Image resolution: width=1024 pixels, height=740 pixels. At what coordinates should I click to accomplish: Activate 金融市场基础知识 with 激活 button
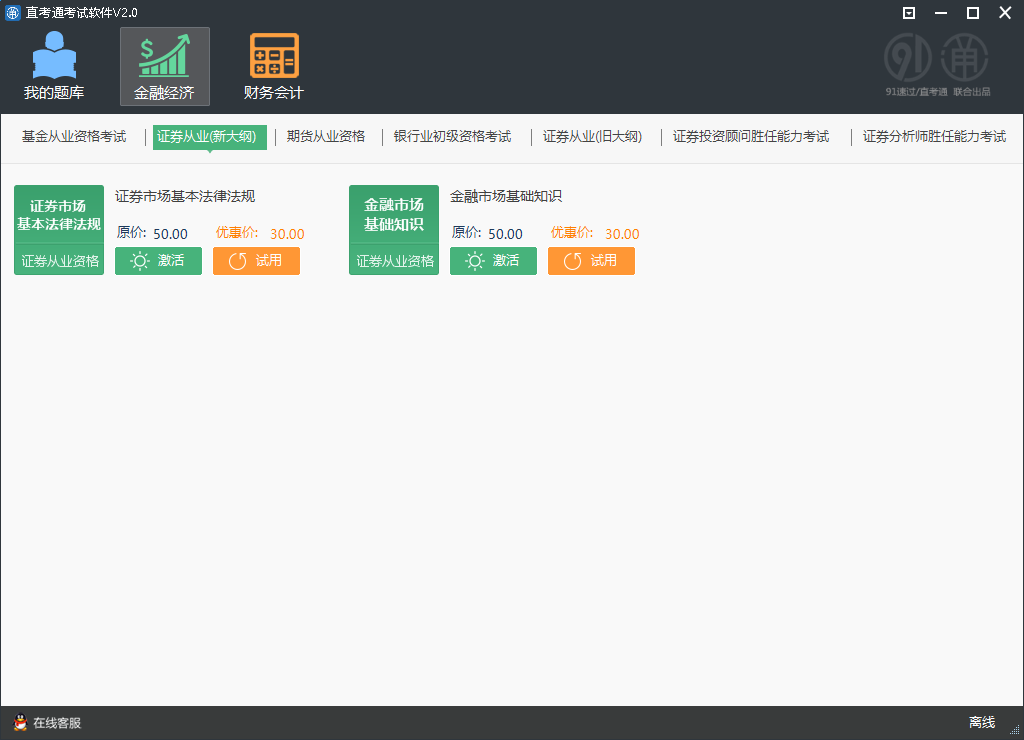[493, 261]
